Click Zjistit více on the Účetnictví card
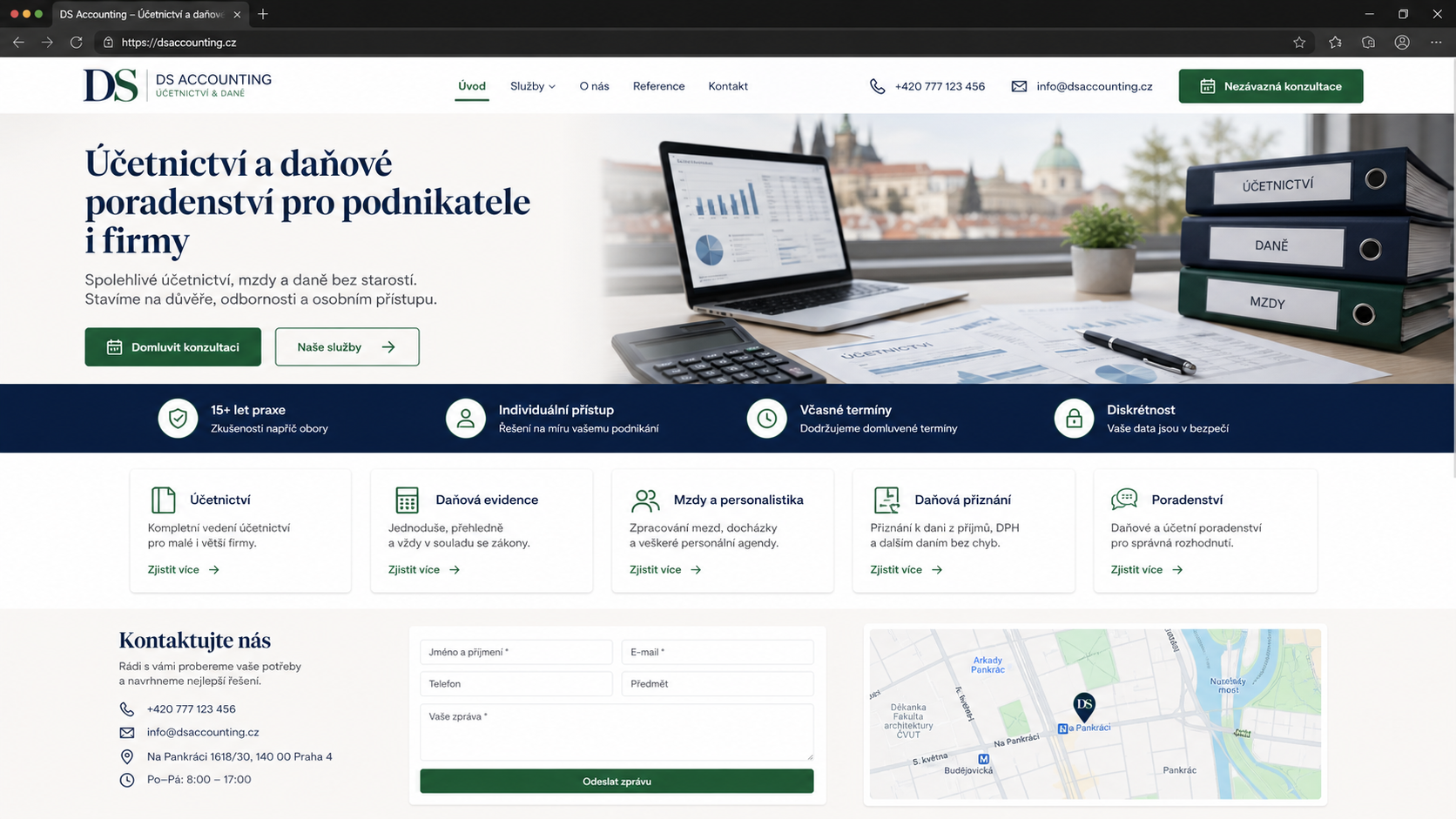The image size is (1456, 819). tap(183, 569)
